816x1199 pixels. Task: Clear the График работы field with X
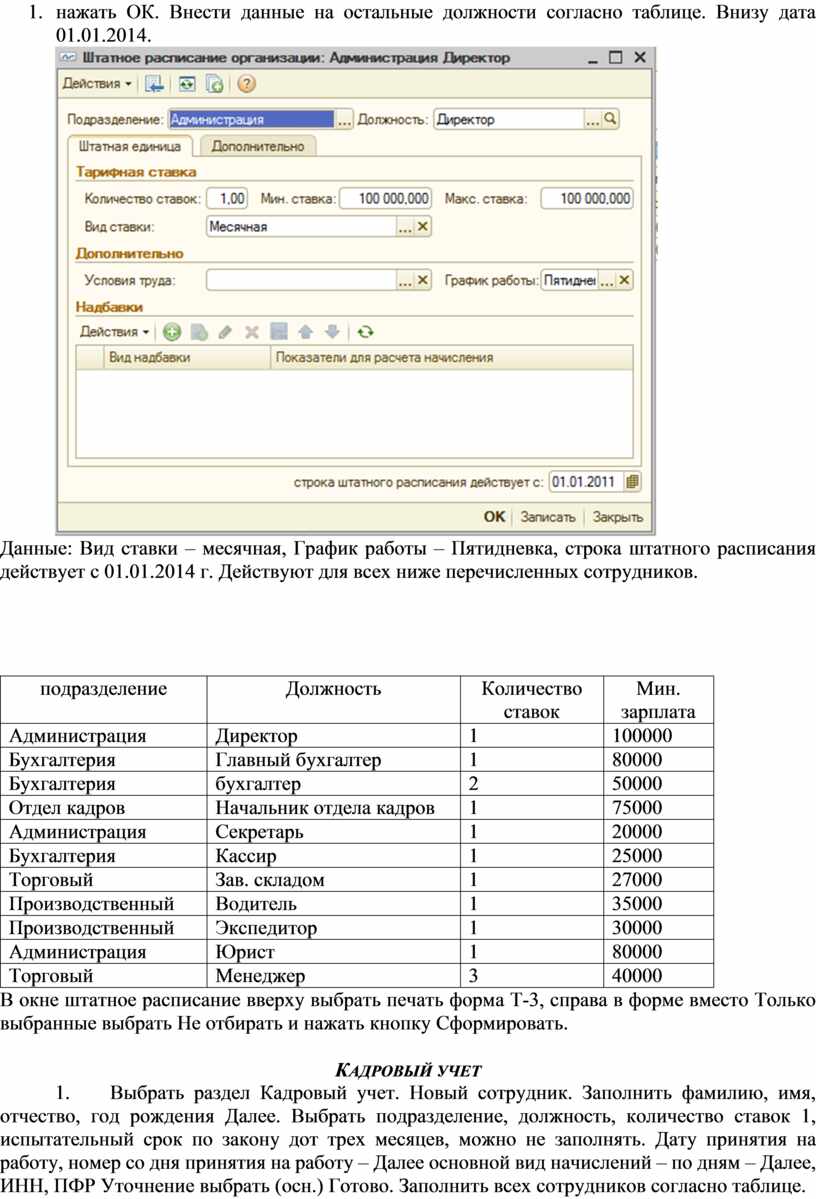pyautogui.click(x=624, y=281)
